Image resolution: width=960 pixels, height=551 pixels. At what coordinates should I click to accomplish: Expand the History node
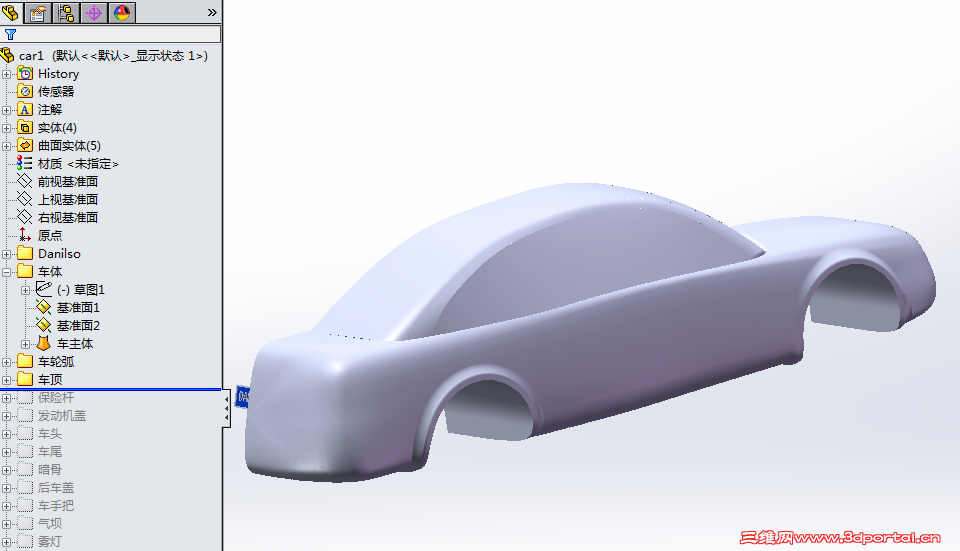pyautogui.click(x=6, y=74)
